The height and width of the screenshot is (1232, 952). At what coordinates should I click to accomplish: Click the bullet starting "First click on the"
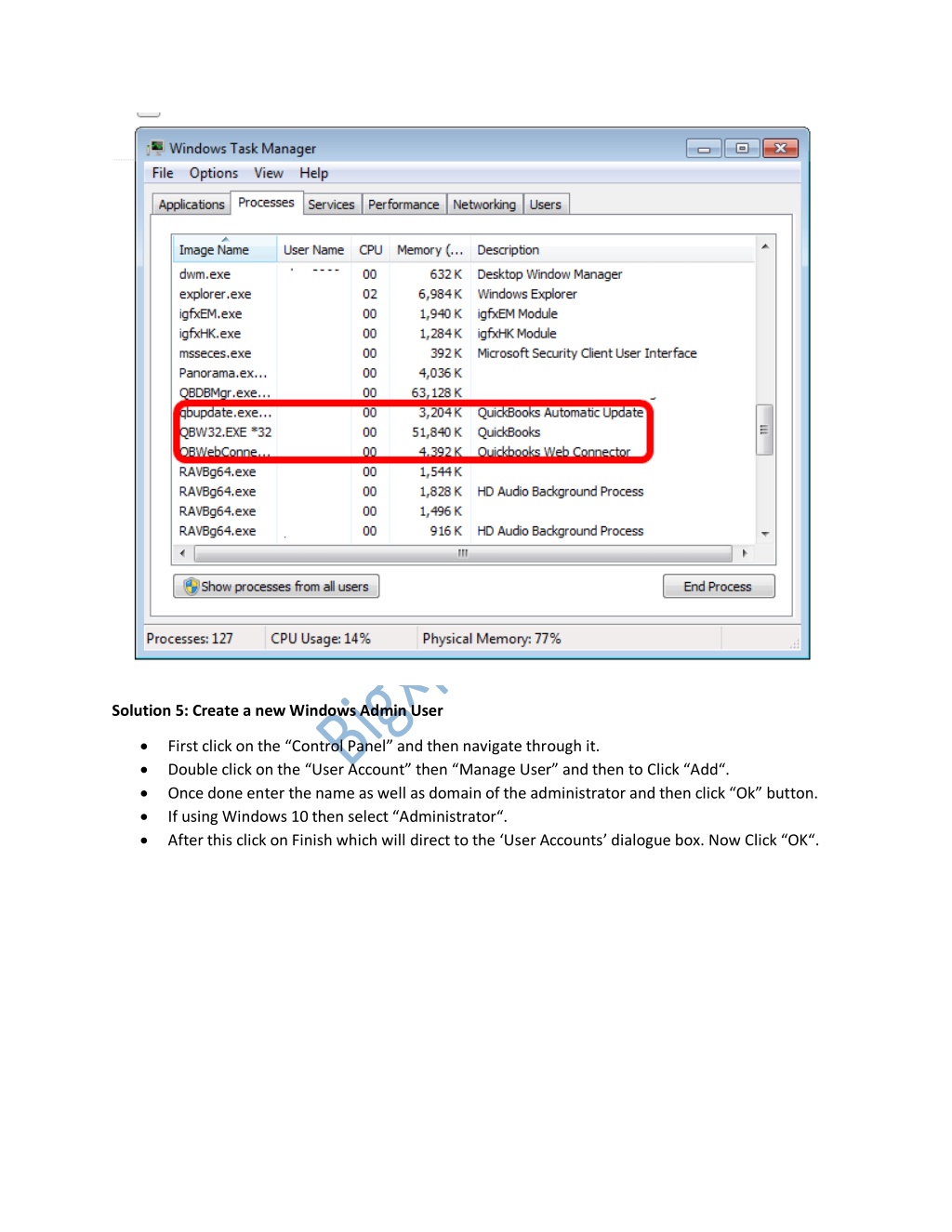384,746
